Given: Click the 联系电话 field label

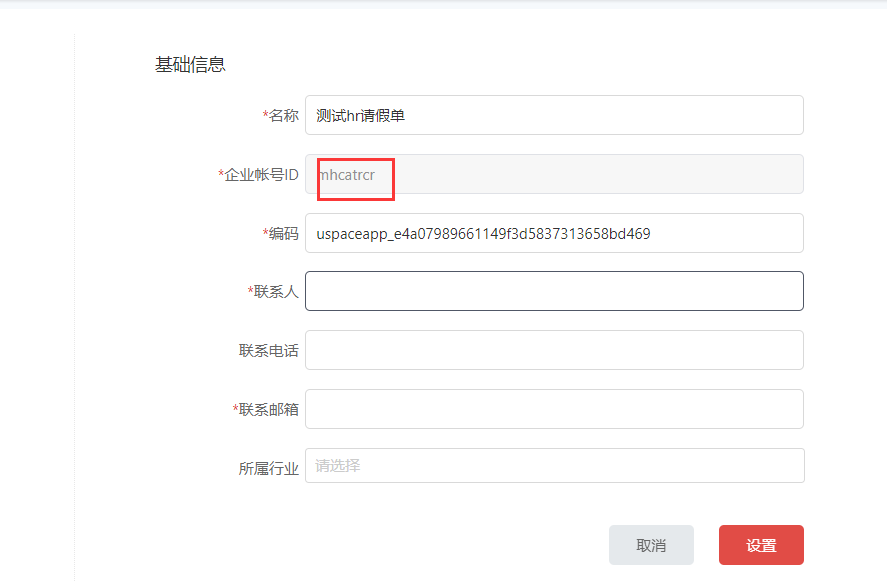Looking at the screenshot, I should [x=269, y=351].
